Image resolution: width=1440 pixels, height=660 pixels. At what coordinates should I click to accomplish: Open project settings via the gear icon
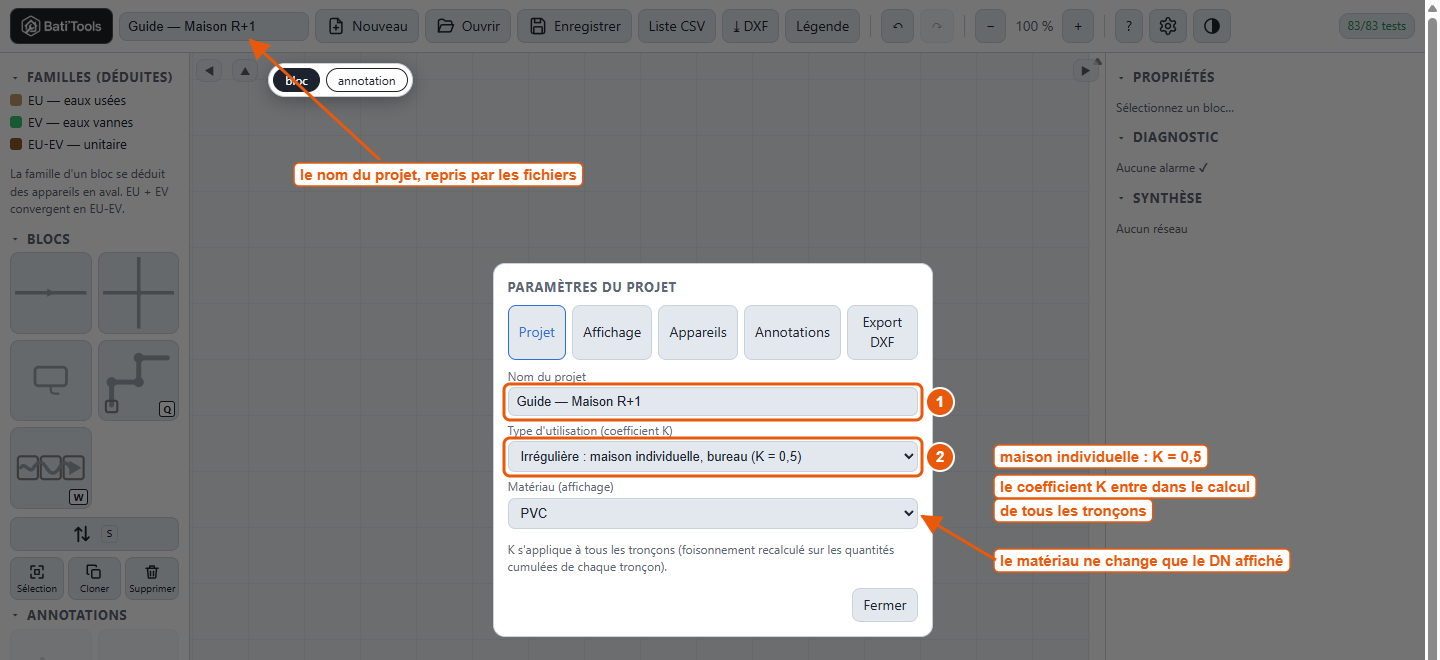click(1168, 26)
